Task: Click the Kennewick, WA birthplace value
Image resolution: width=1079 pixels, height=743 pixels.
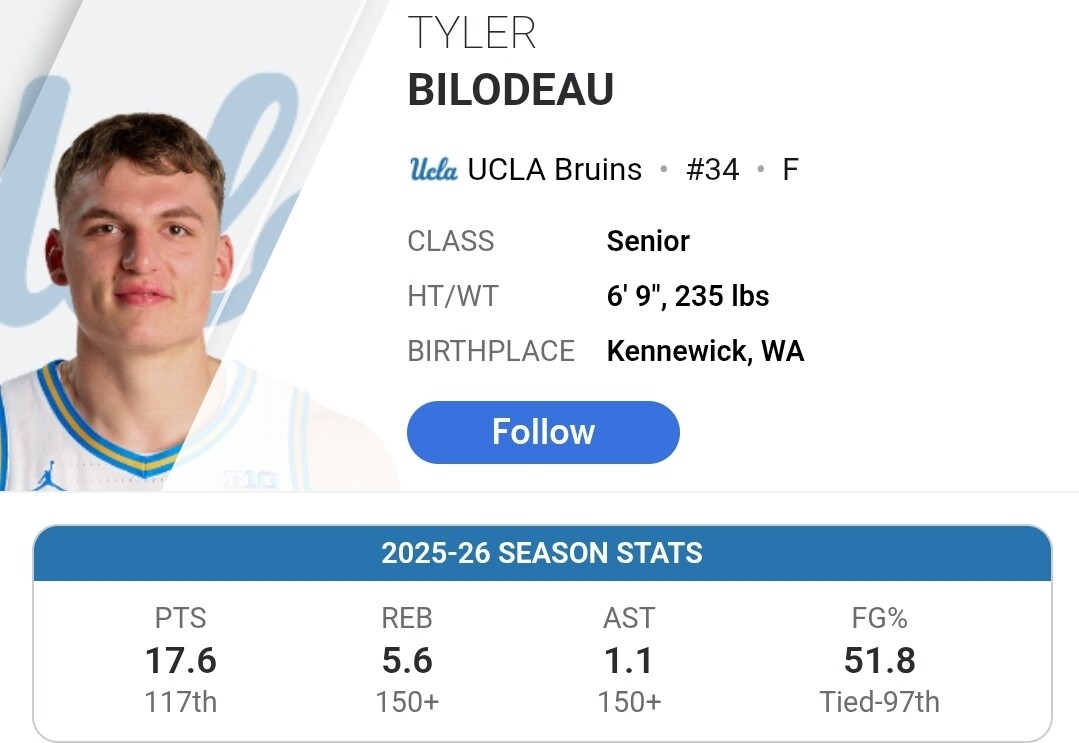Action: click(x=705, y=351)
